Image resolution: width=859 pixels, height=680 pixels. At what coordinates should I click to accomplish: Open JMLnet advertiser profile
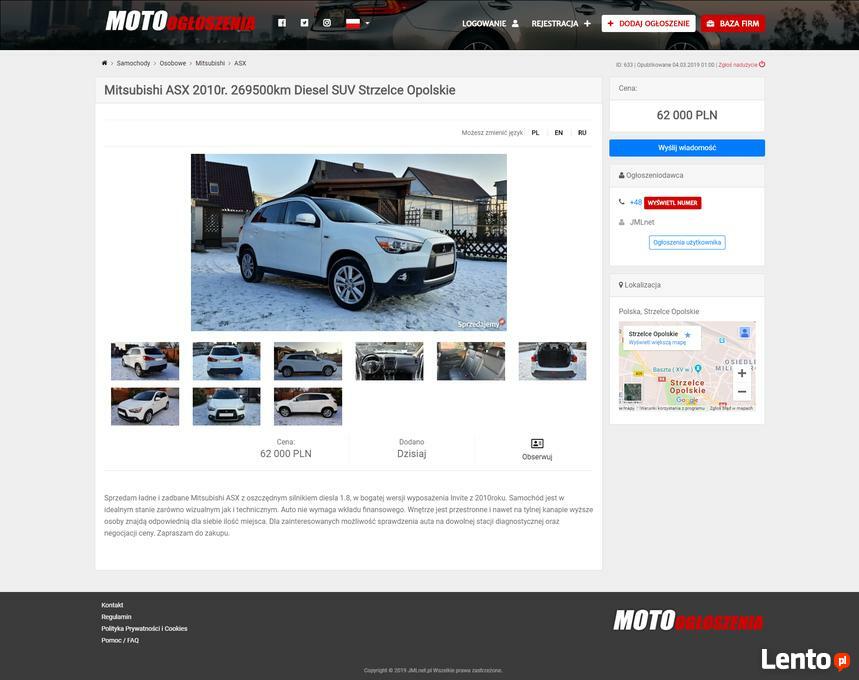click(x=642, y=222)
